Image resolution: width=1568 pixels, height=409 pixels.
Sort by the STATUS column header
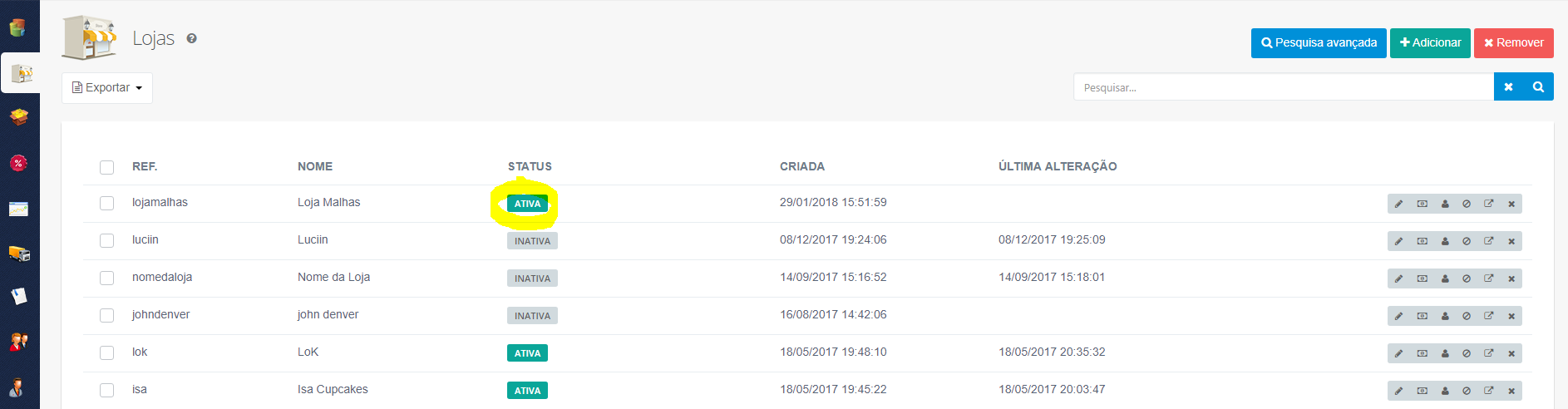click(x=530, y=166)
